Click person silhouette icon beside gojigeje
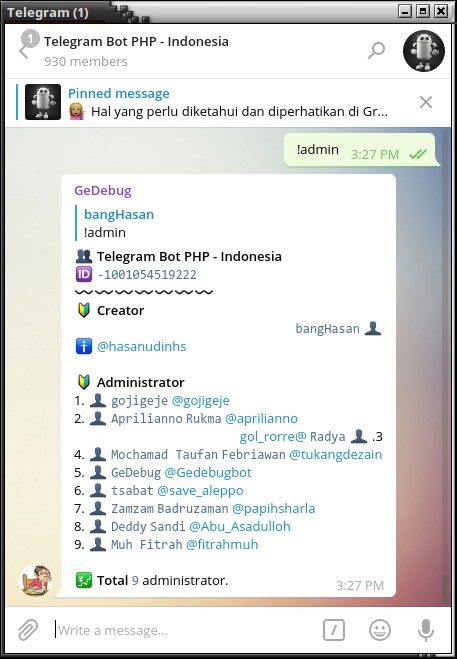The image size is (457, 659). [x=98, y=401]
